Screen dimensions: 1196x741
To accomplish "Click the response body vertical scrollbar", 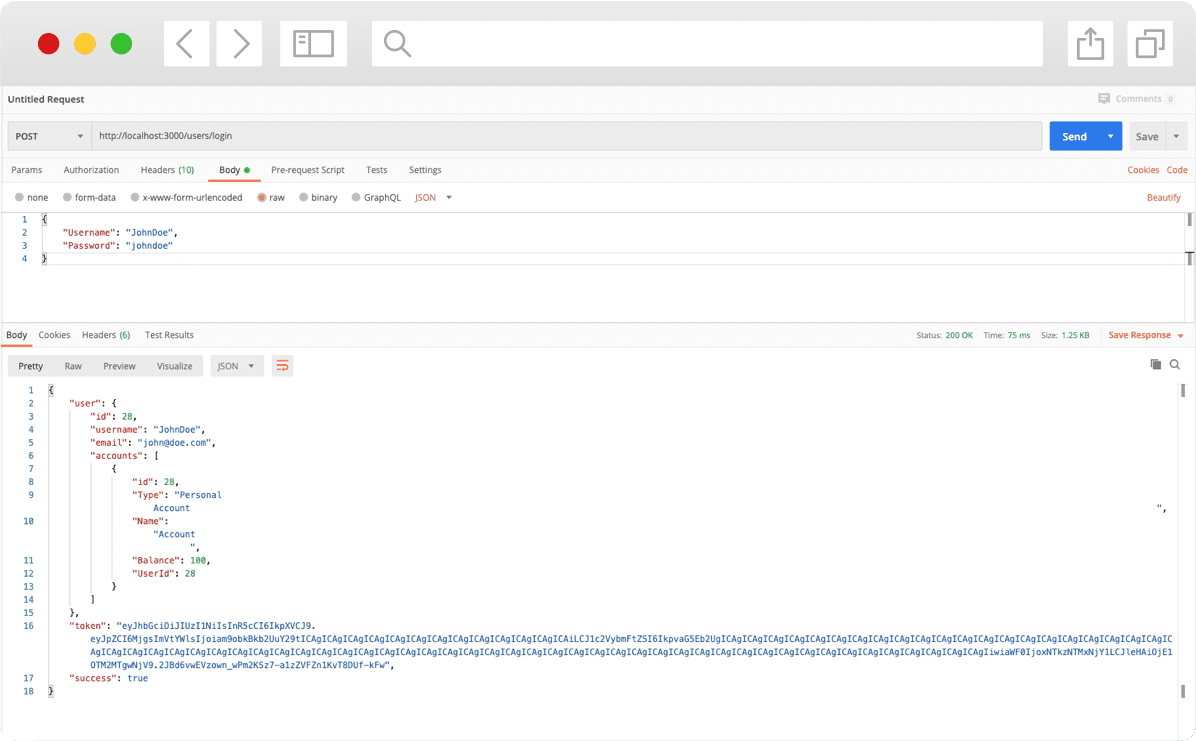I will [x=1183, y=540].
